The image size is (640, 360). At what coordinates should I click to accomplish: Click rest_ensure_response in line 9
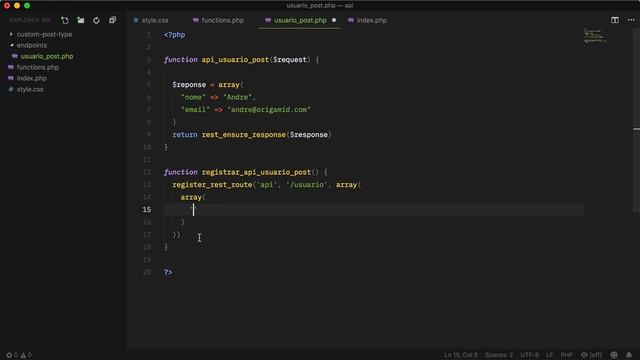click(x=244, y=135)
